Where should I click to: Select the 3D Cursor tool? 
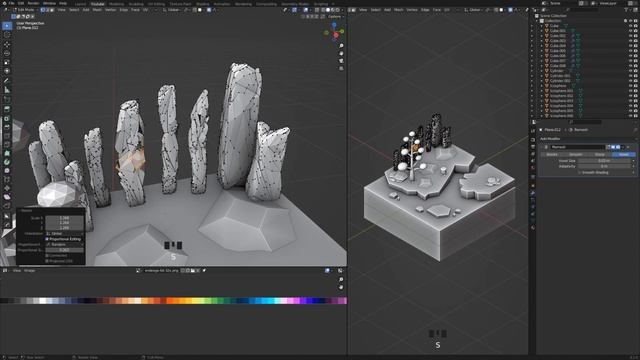7,35
